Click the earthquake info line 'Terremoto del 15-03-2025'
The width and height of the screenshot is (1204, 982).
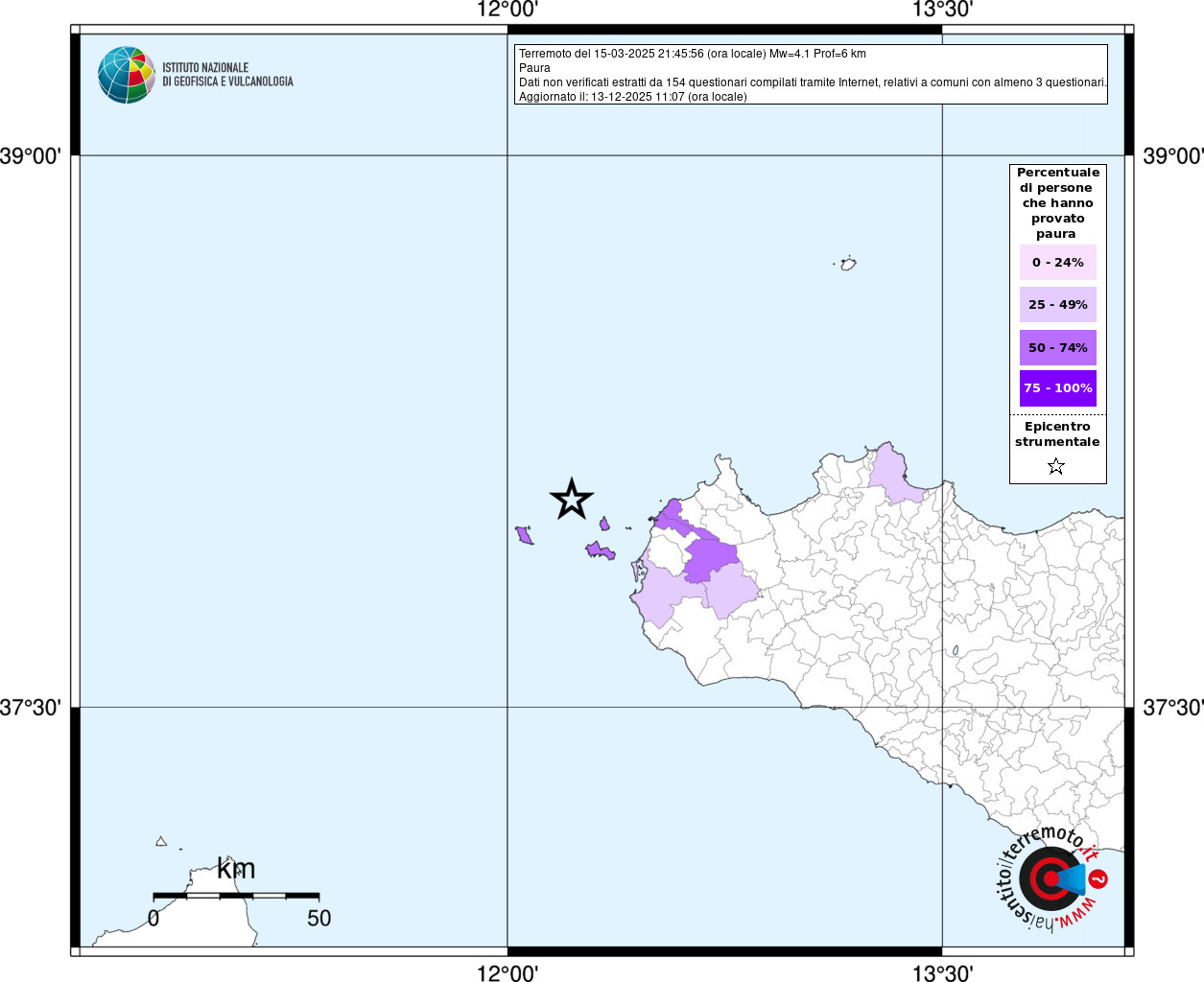692,54
